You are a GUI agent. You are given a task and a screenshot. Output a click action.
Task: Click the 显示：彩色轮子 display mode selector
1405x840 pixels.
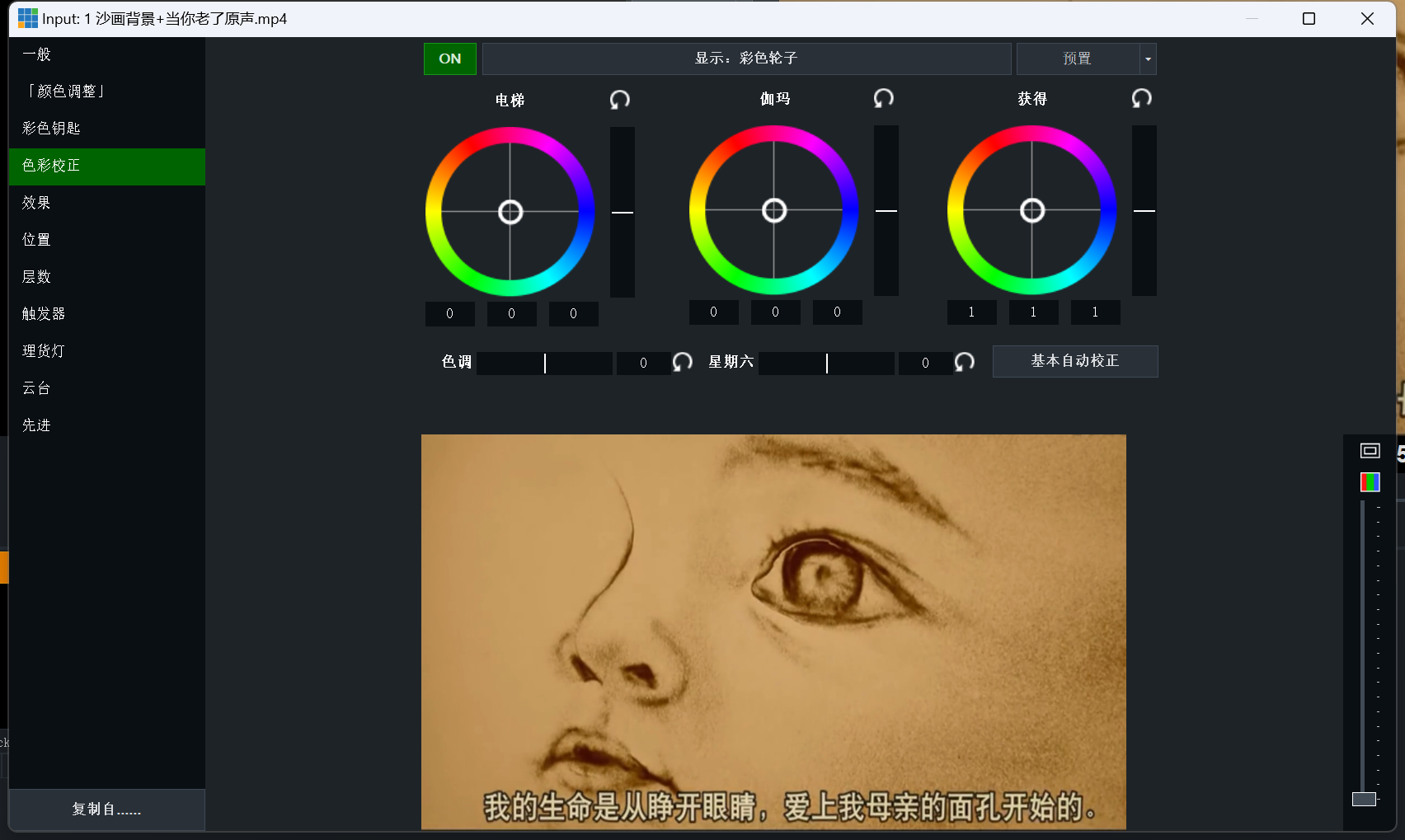pos(746,59)
